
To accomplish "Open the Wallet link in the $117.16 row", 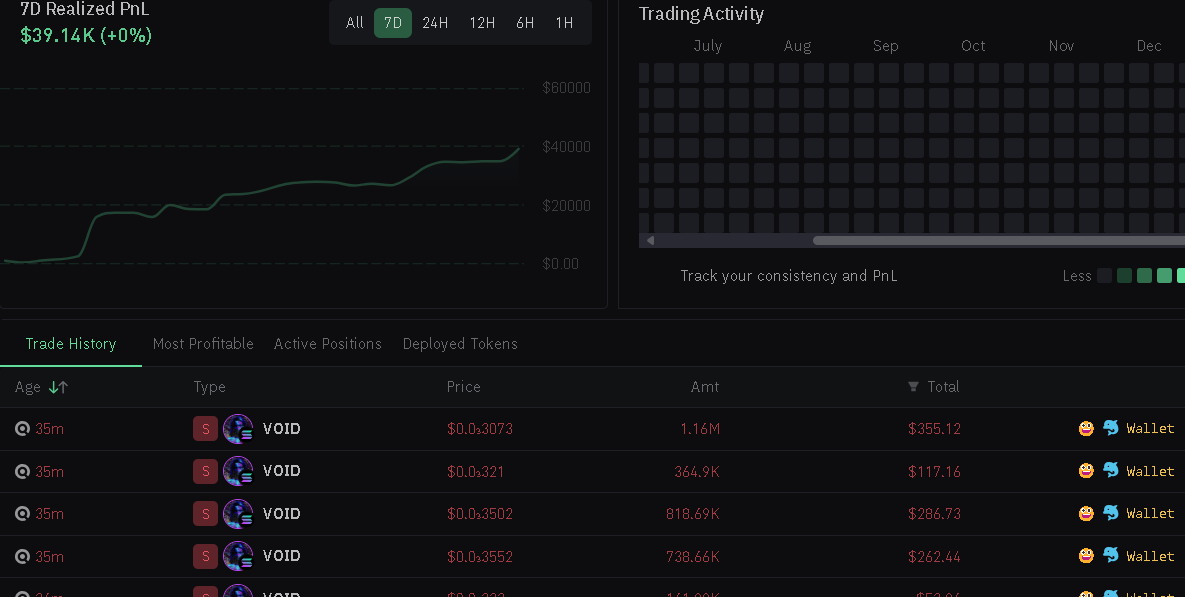I will (x=1150, y=472).
